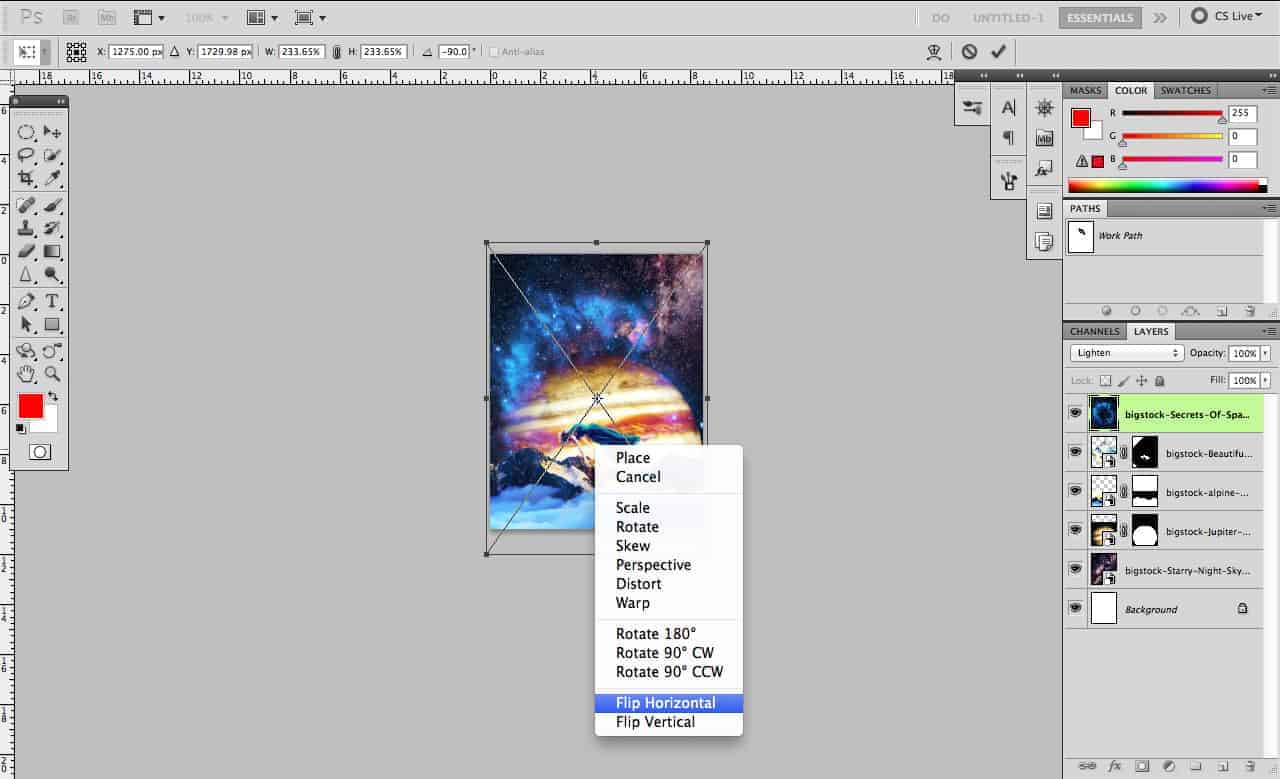Click the UNTITLED-1 workspace button
This screenshot has width=1280, height=779.
tap(1008, 17)
